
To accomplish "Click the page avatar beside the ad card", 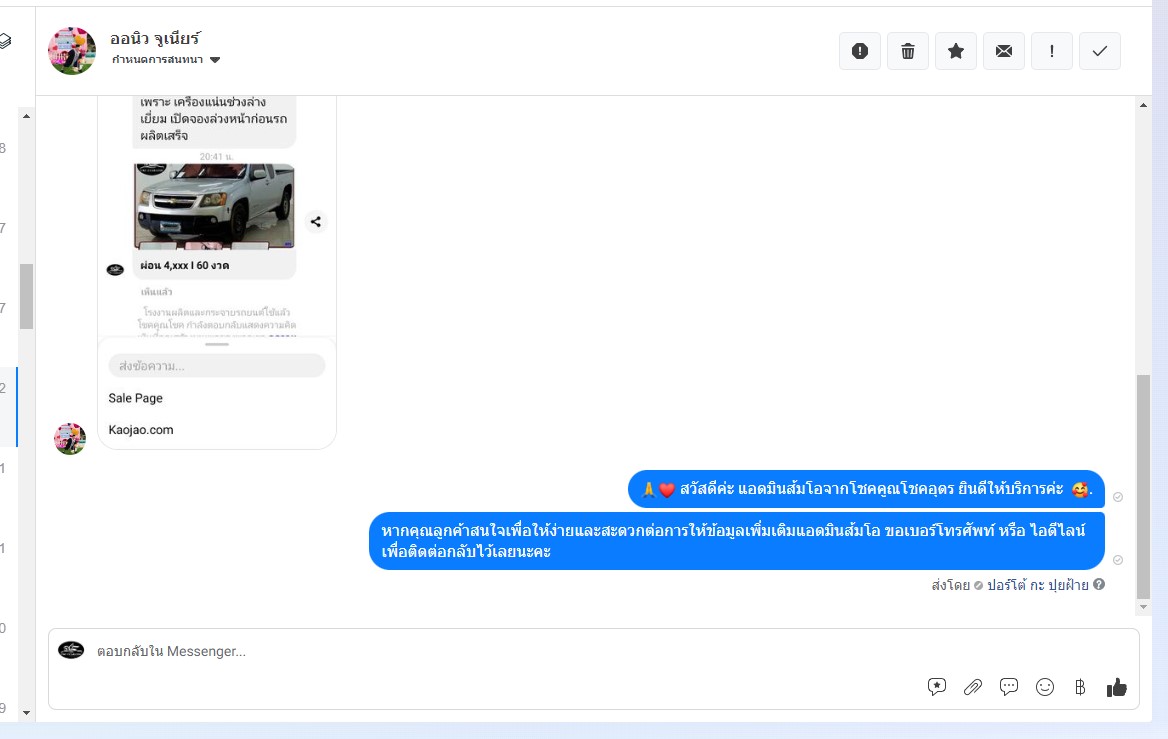I will tap(115, 270).
